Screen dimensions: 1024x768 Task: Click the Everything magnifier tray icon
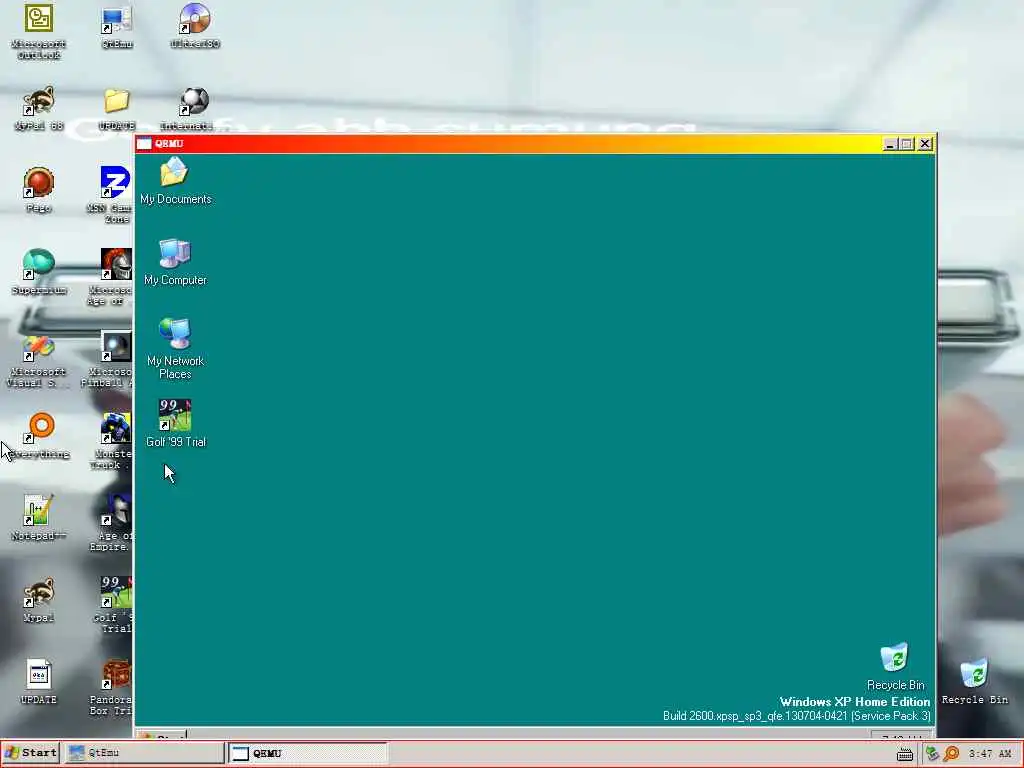(x=952, y=754)
